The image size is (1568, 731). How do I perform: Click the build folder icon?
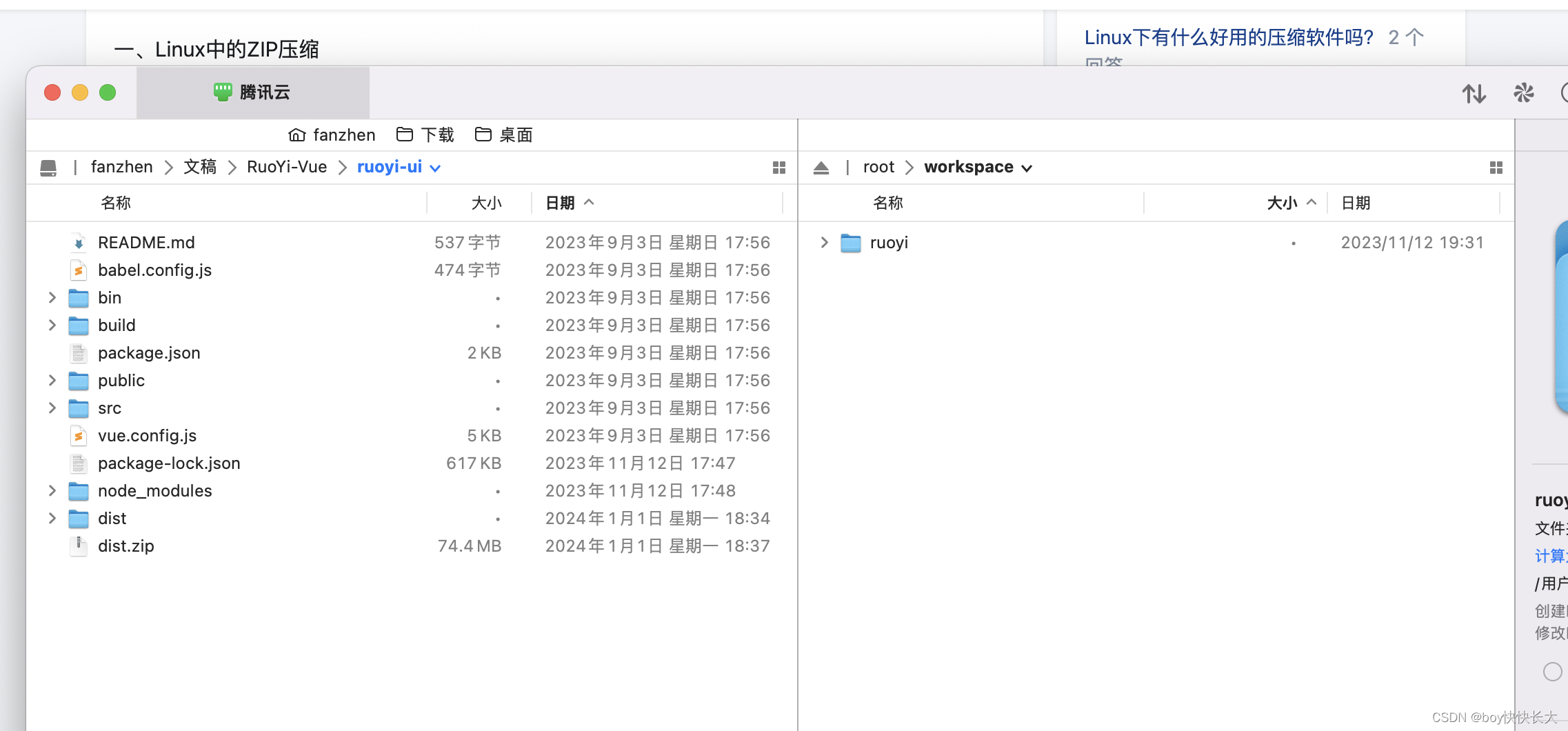79,326
